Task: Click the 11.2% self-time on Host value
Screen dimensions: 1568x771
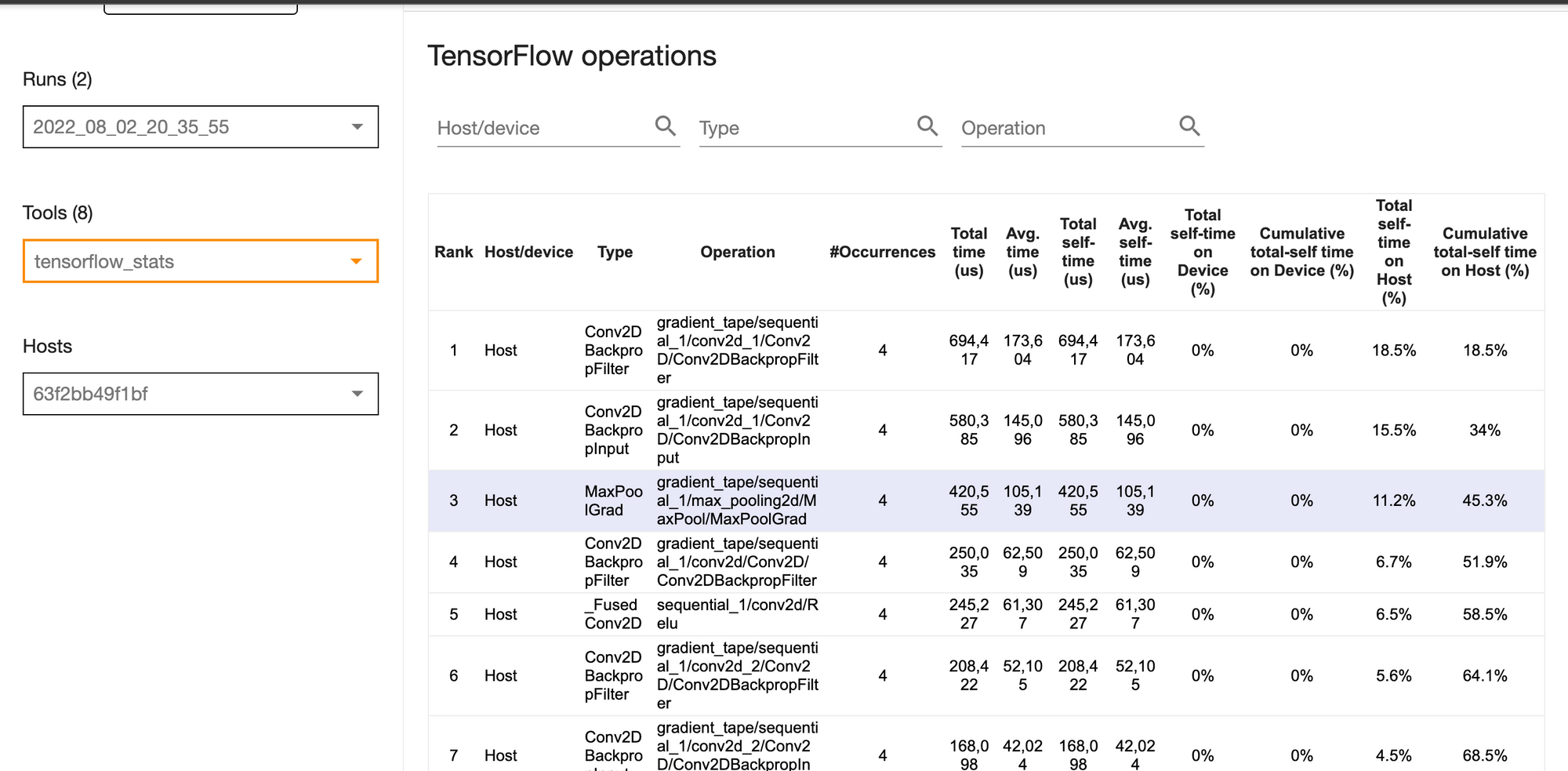Action: 1393,500
